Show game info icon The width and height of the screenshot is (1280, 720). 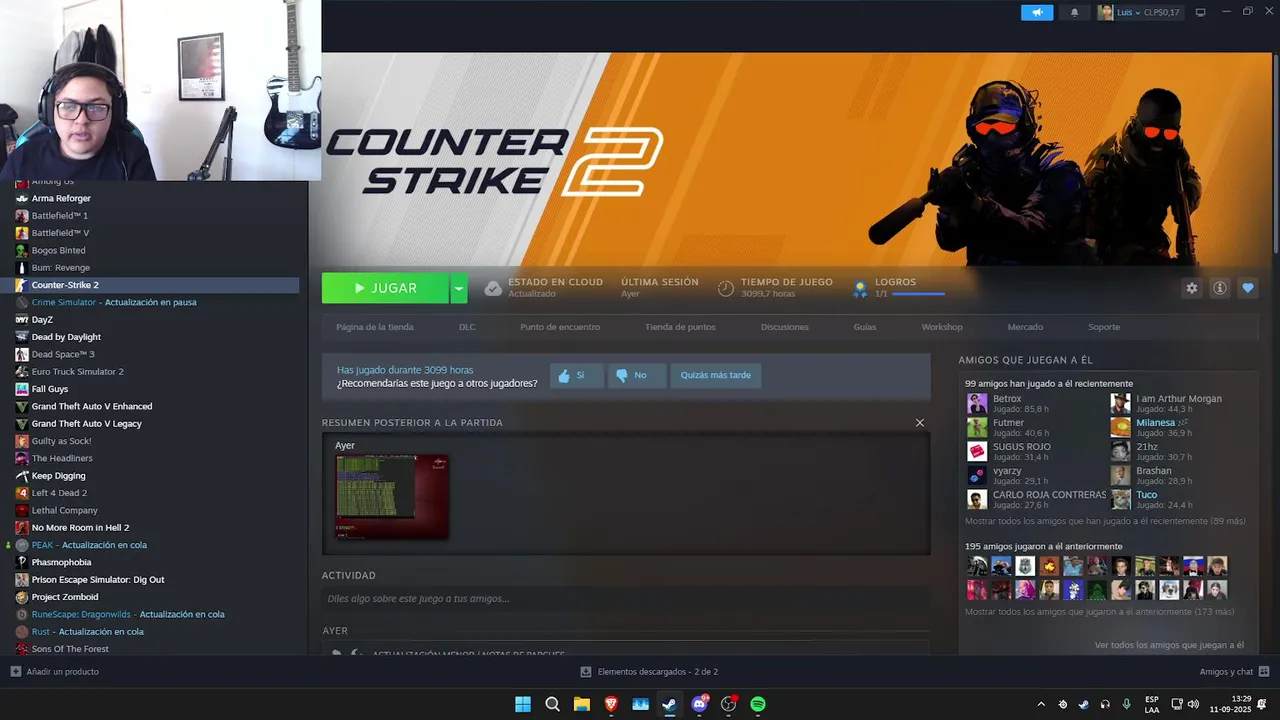[1220, 288]
